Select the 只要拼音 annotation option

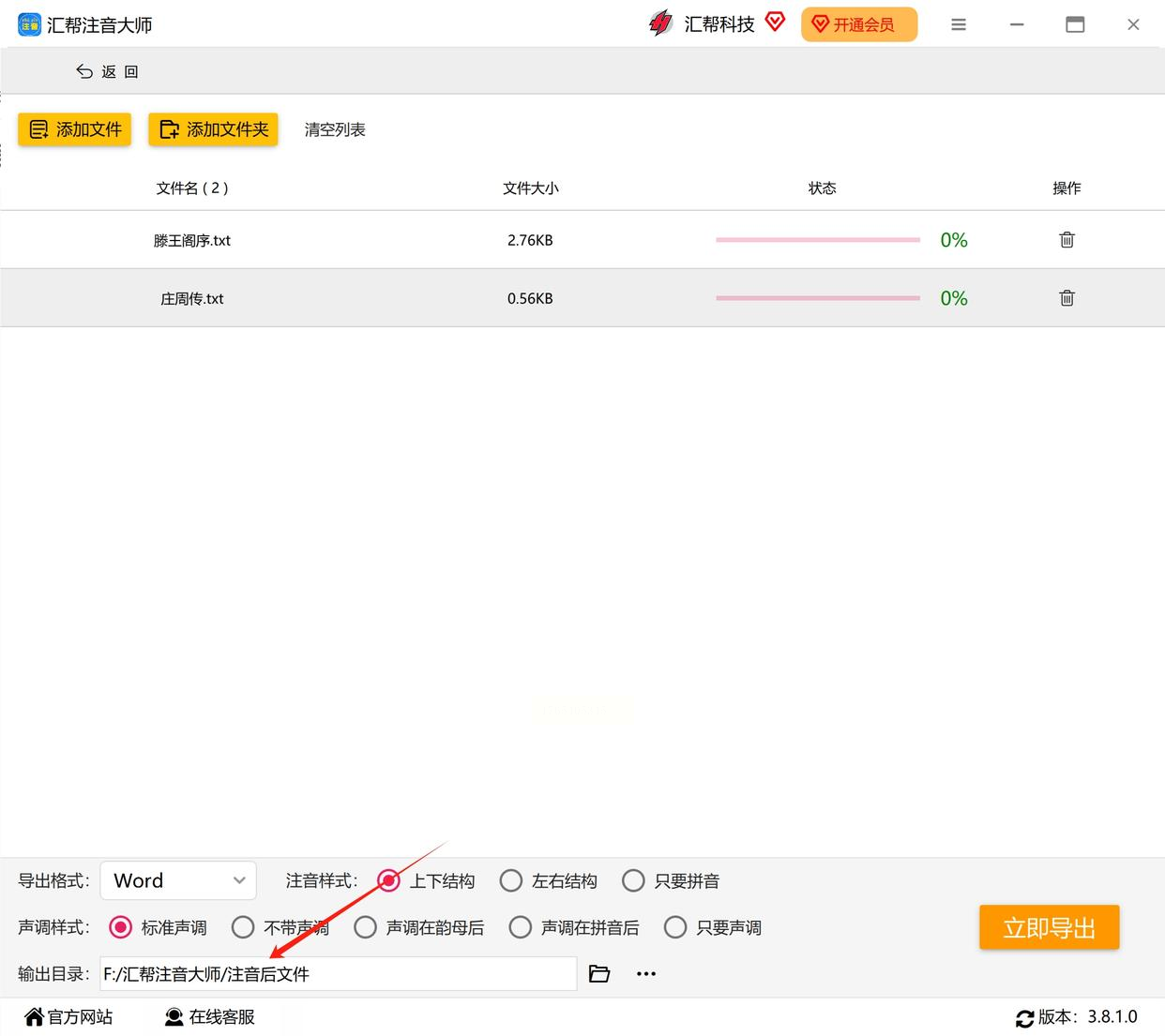(x=671, y=881)
